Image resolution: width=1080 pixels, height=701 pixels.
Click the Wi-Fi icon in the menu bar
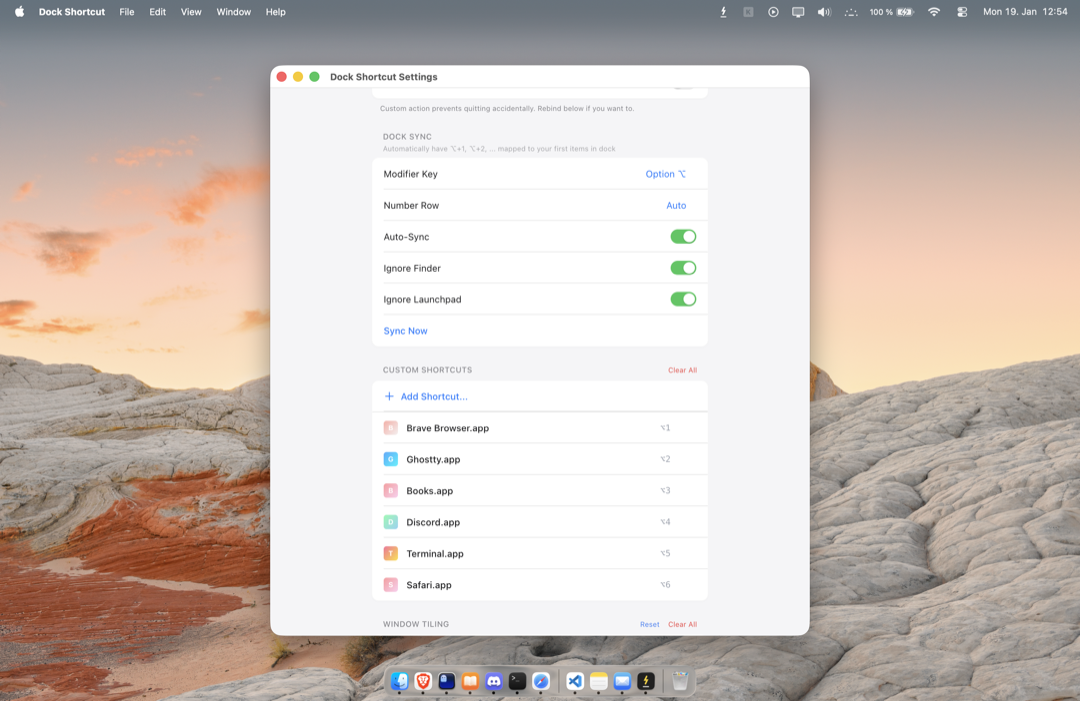coord(933,12)
